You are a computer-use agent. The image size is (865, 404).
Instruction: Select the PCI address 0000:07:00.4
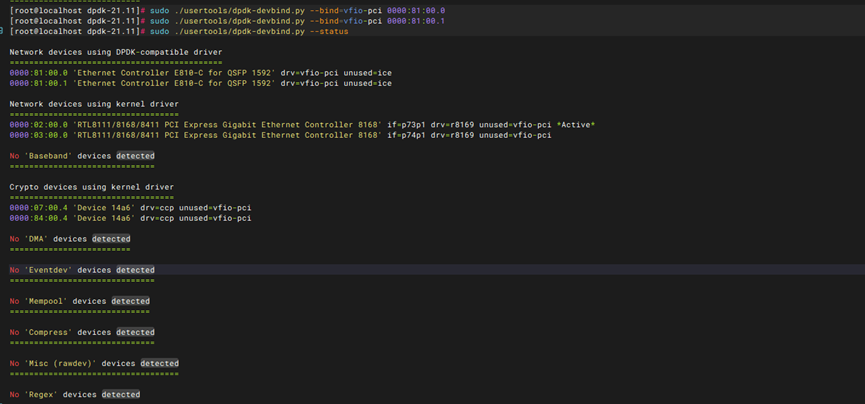39,208
